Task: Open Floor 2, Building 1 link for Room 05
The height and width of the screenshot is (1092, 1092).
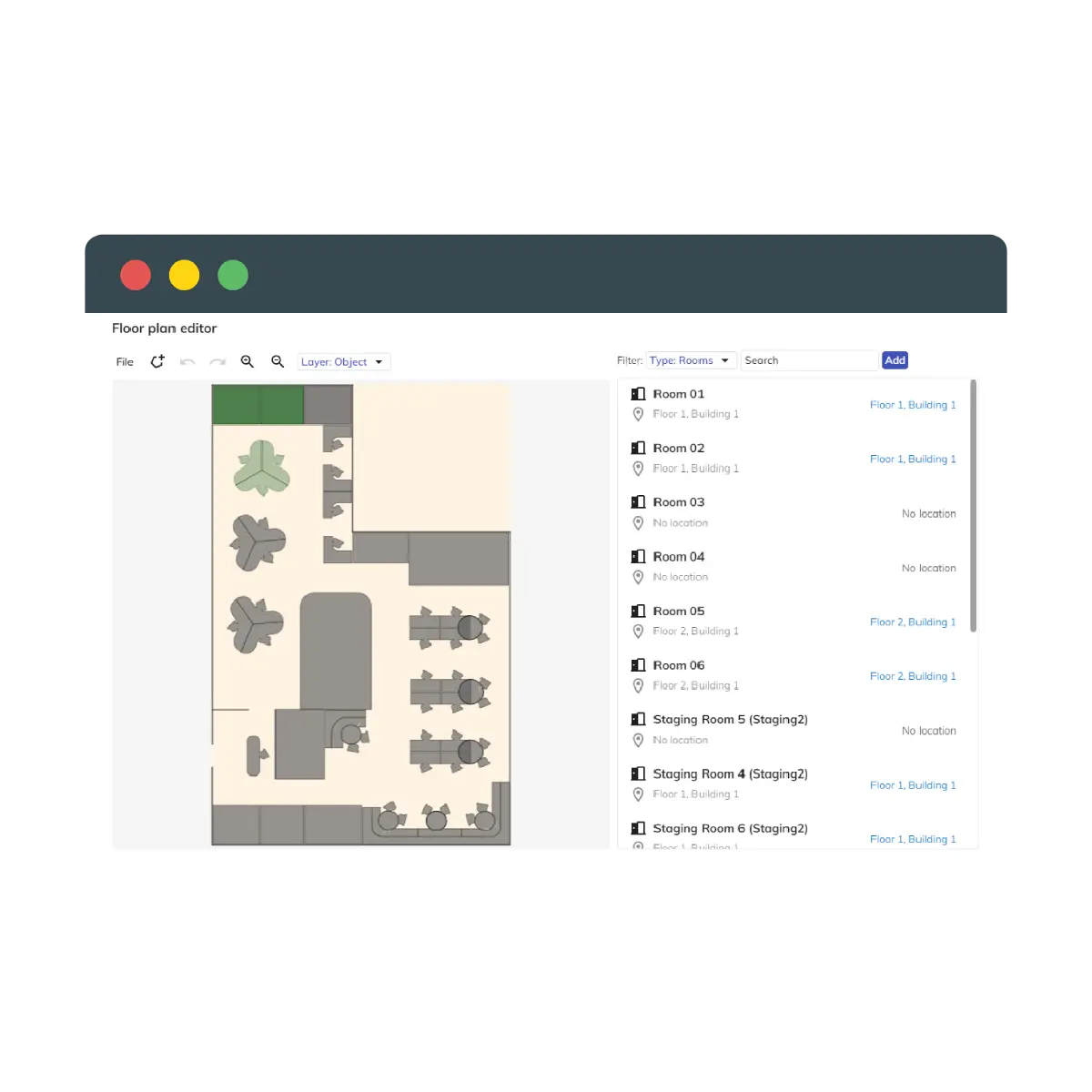Action: pyautogui.click(x=912, y=622)
